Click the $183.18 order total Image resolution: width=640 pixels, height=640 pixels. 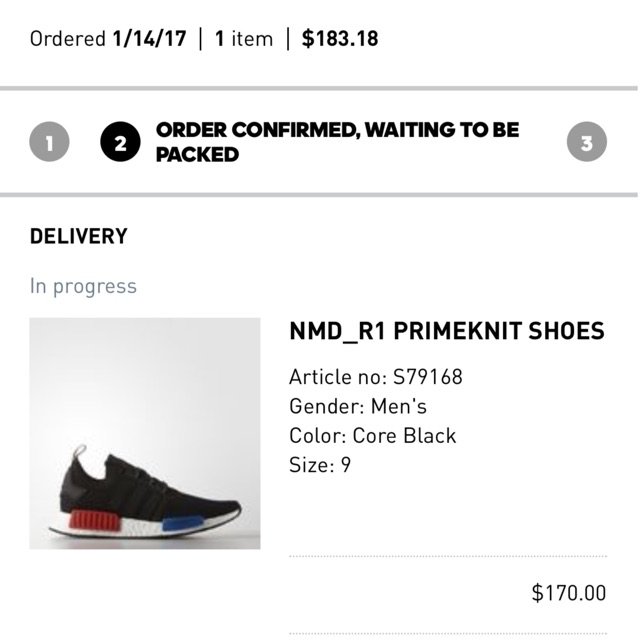tap(340, 39)
